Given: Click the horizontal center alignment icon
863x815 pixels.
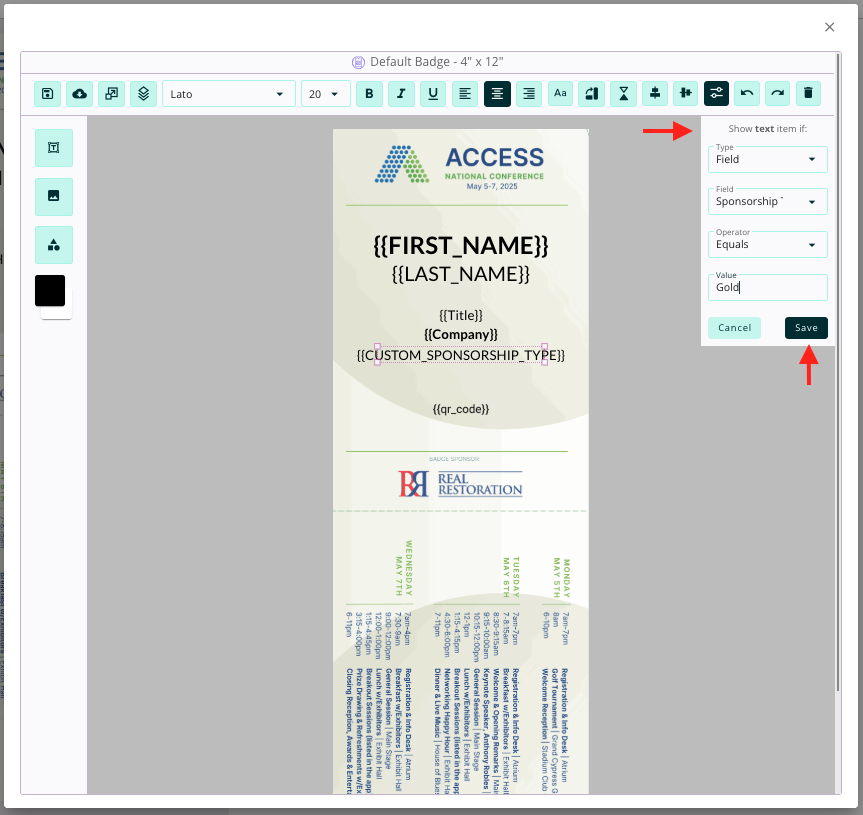Looking at the screenshot, I should click(x=654, y=94).
